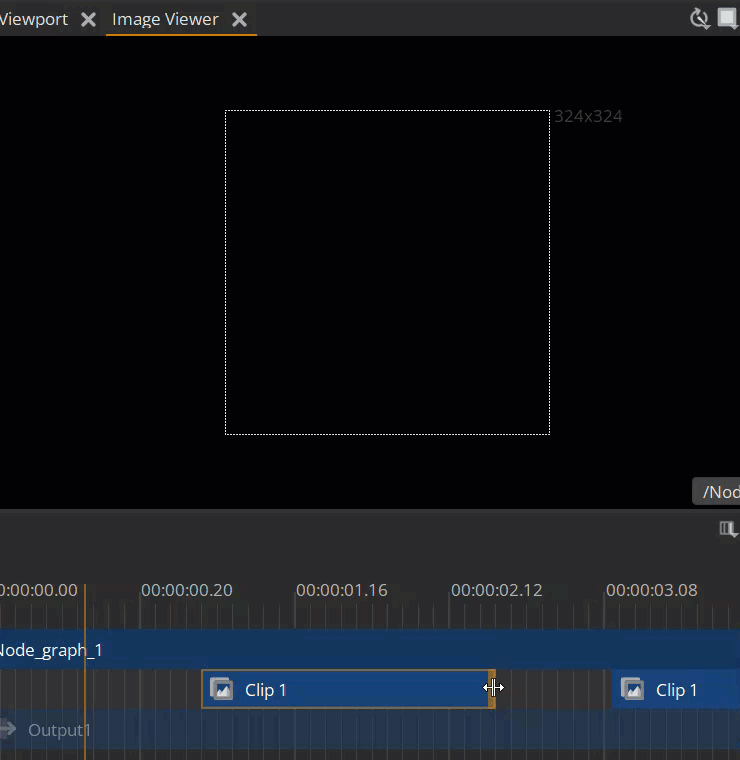Click the image icon on the unselected Clip 1
Image resolution: width=740 pixels, height=760 pixels.
click(x=632, y=689)
